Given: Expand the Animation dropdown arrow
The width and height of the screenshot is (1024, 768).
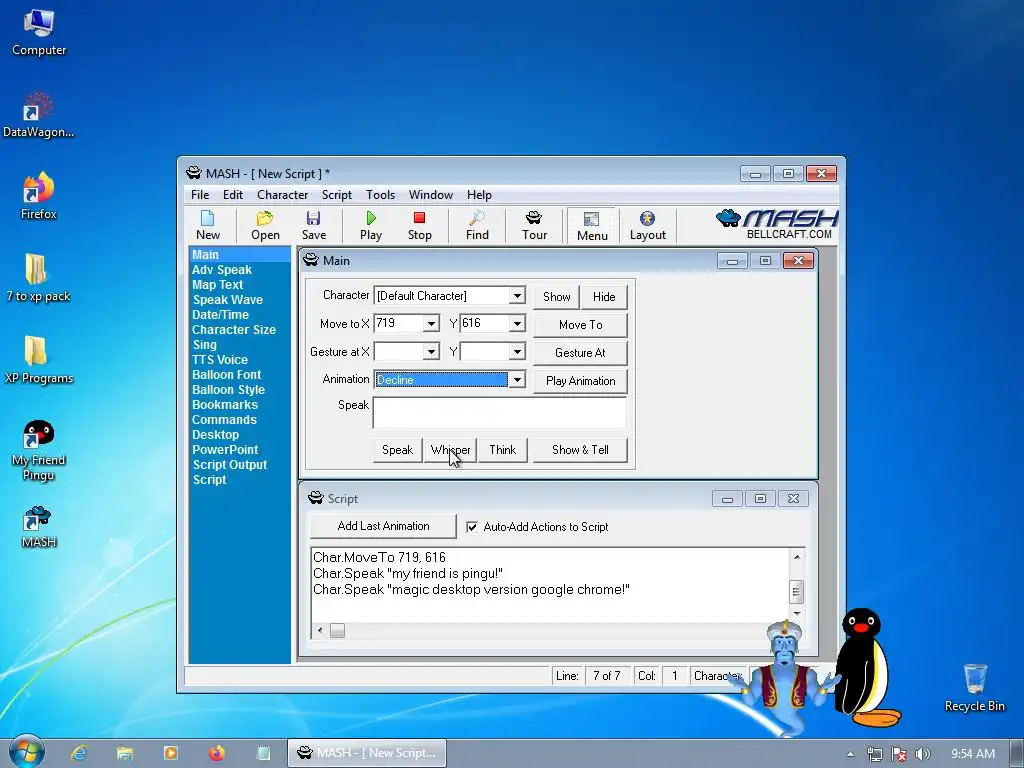Looking at the screenshot, I should coord(517,380).
